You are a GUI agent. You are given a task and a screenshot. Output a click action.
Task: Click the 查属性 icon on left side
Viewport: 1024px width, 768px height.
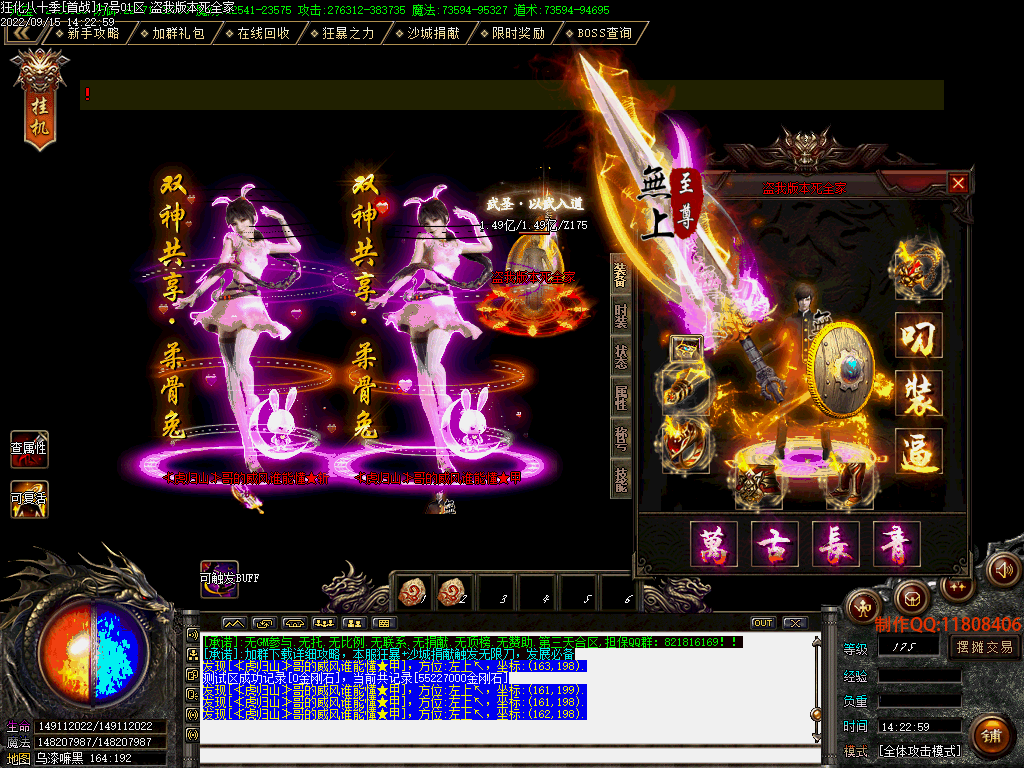pyautogui.click(x=29, y=449)
